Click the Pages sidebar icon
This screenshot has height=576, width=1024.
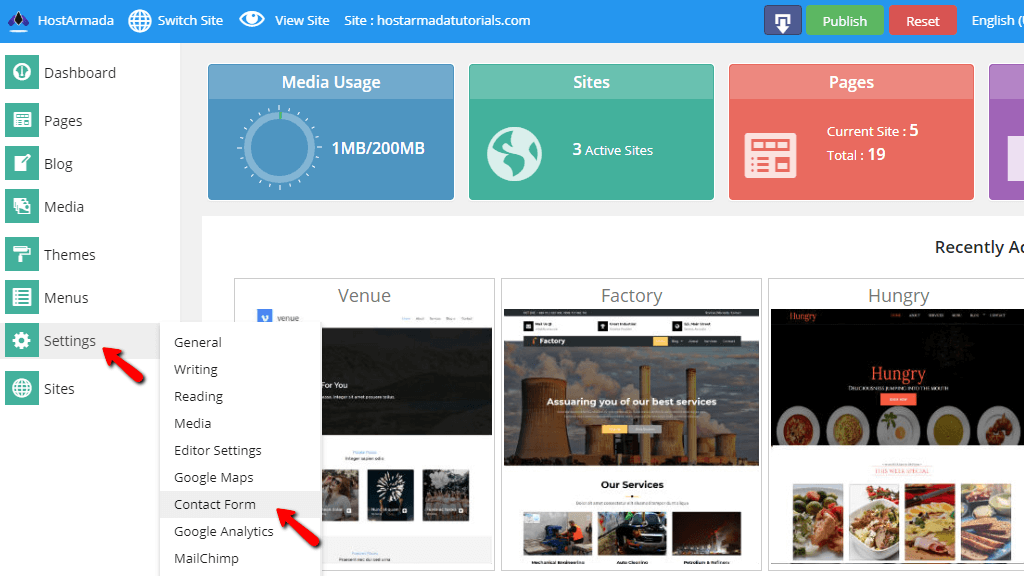coord(22,120)
